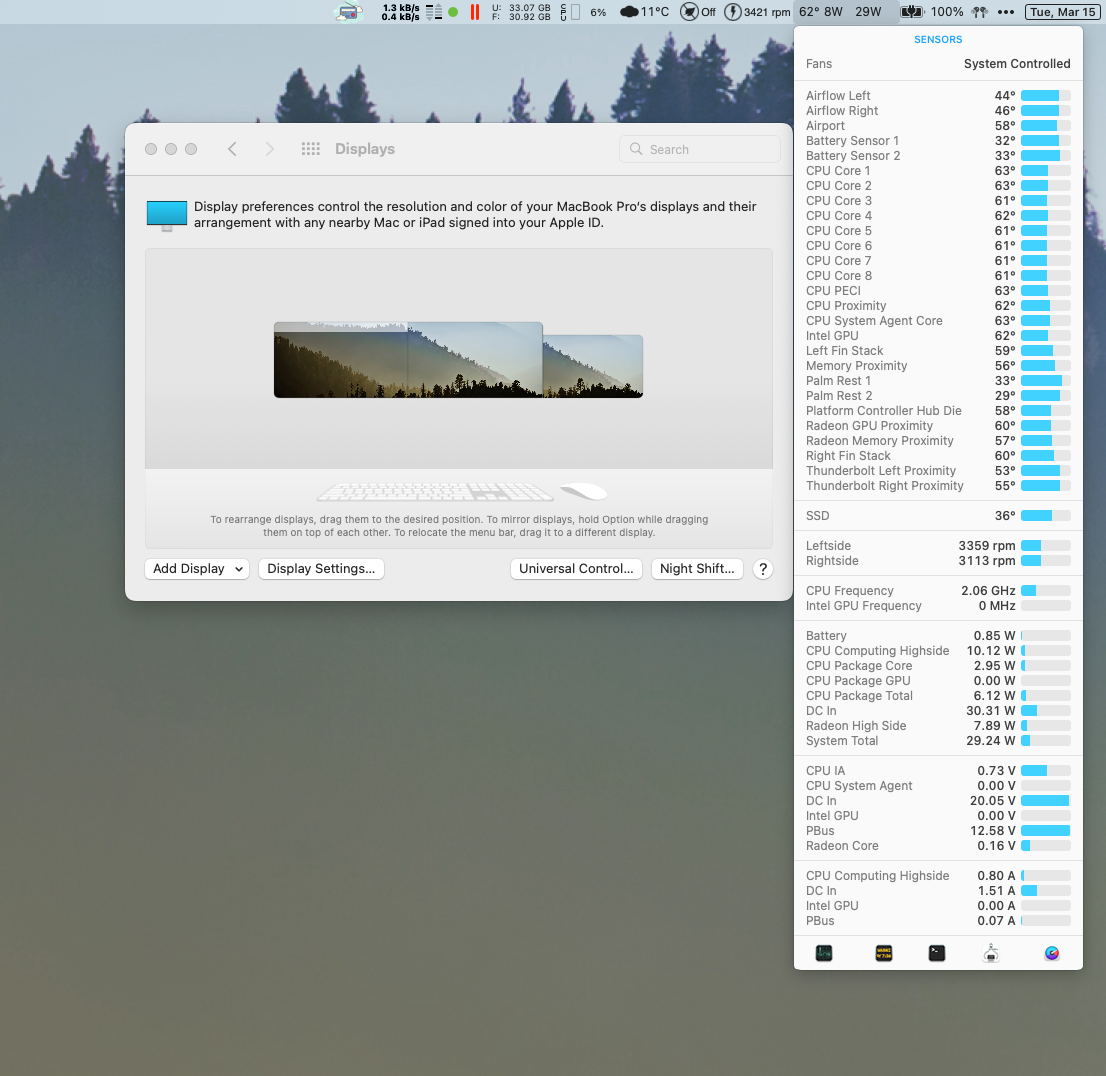Open Activity Monitor from the sensors panel footer
The image size is (1106, 1076).
click(824, 953)
